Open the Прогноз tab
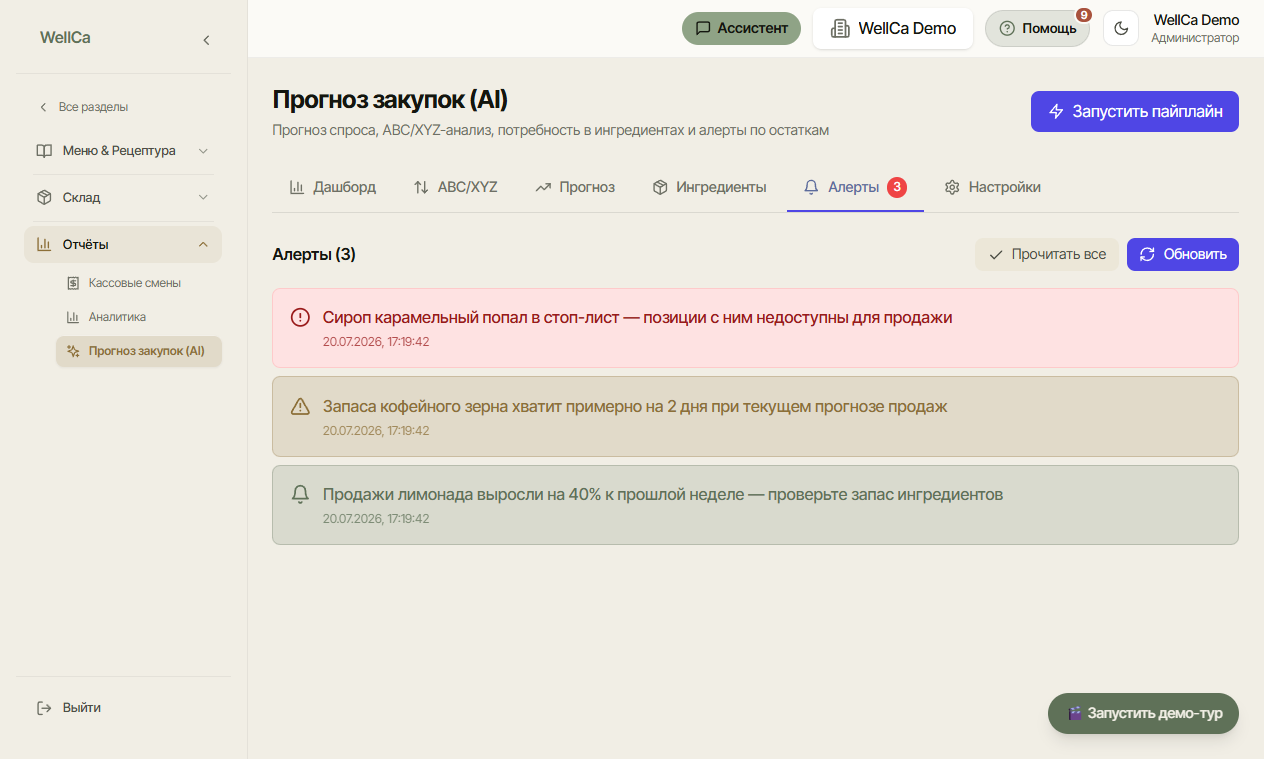Viewport: 1264px width, 759px height. click(x=575, y=187)
